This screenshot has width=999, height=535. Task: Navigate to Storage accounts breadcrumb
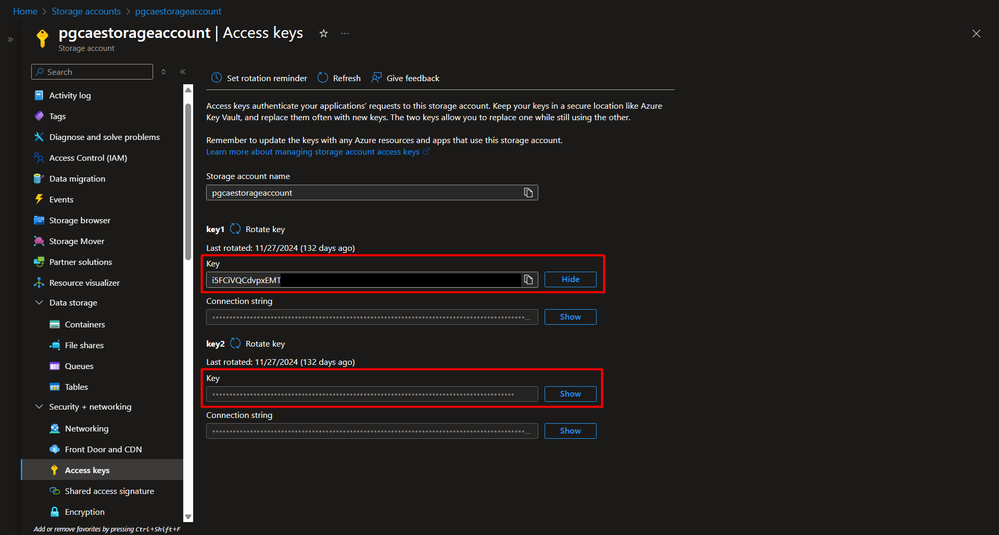click(x=86, y=11)
